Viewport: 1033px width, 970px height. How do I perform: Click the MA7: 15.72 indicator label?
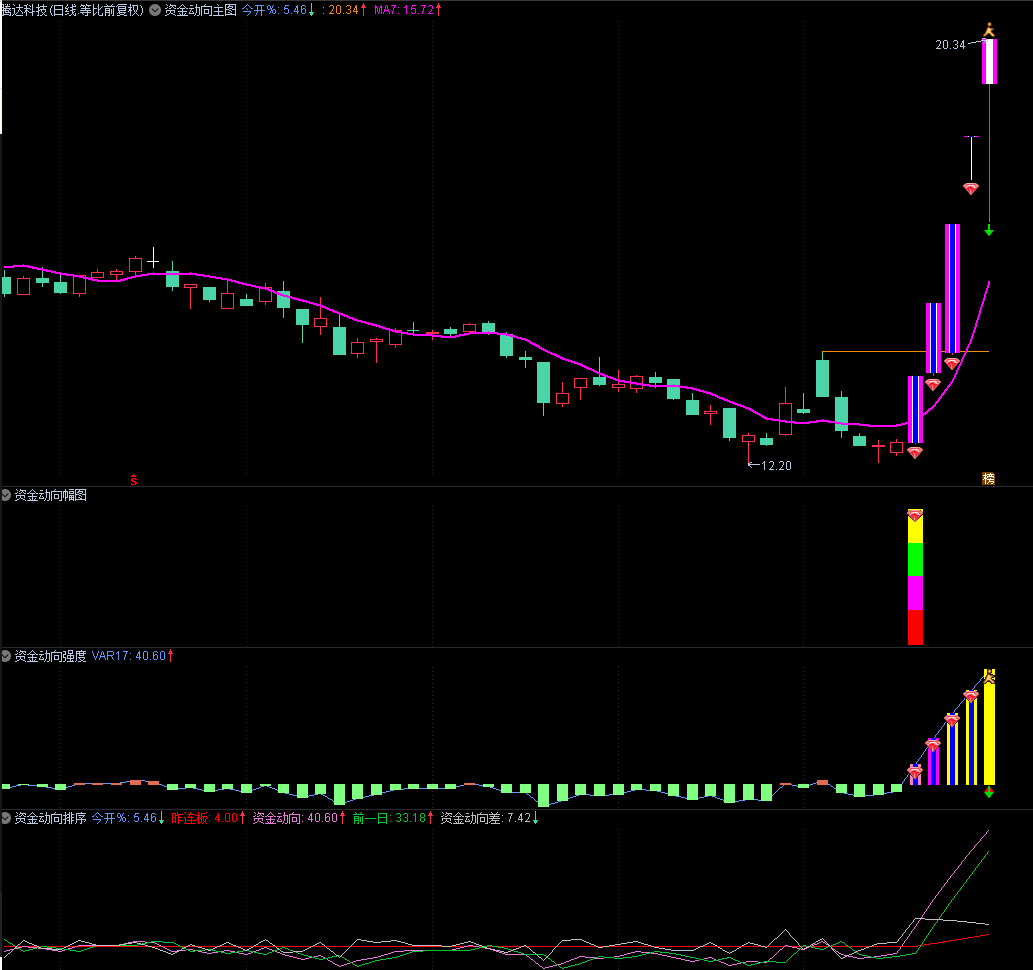coord(403,10)
